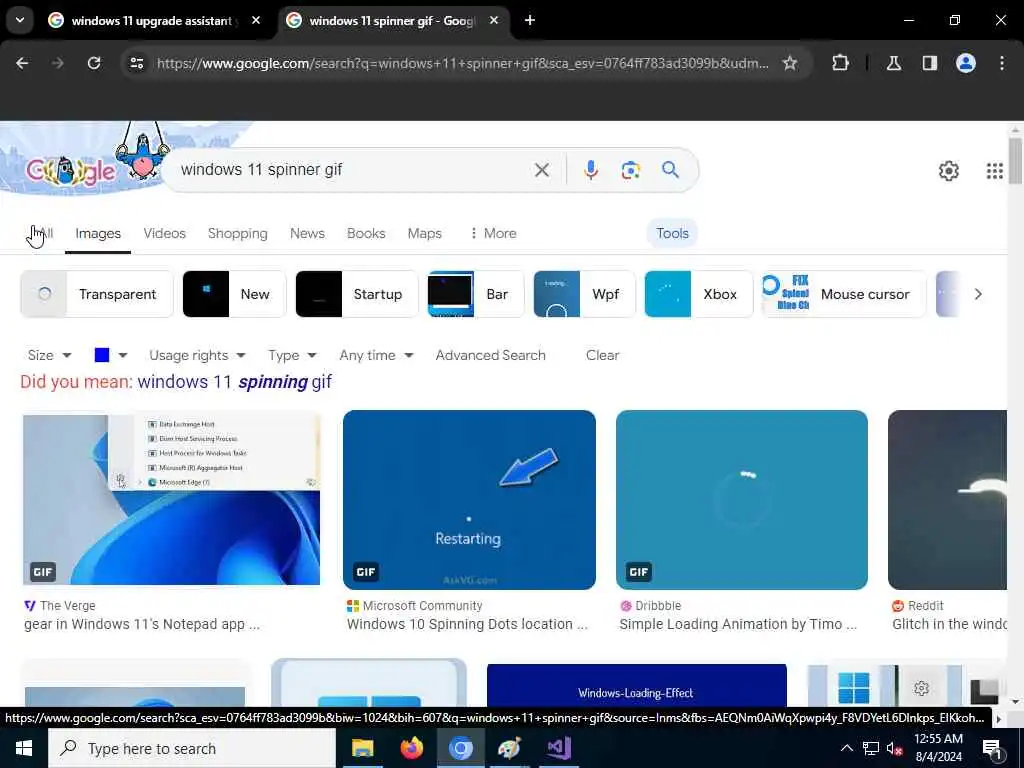The width and height of the screenshot is (1024, 768).
Task: Open the tab search dropdown arrow
Action: point(20,20)
